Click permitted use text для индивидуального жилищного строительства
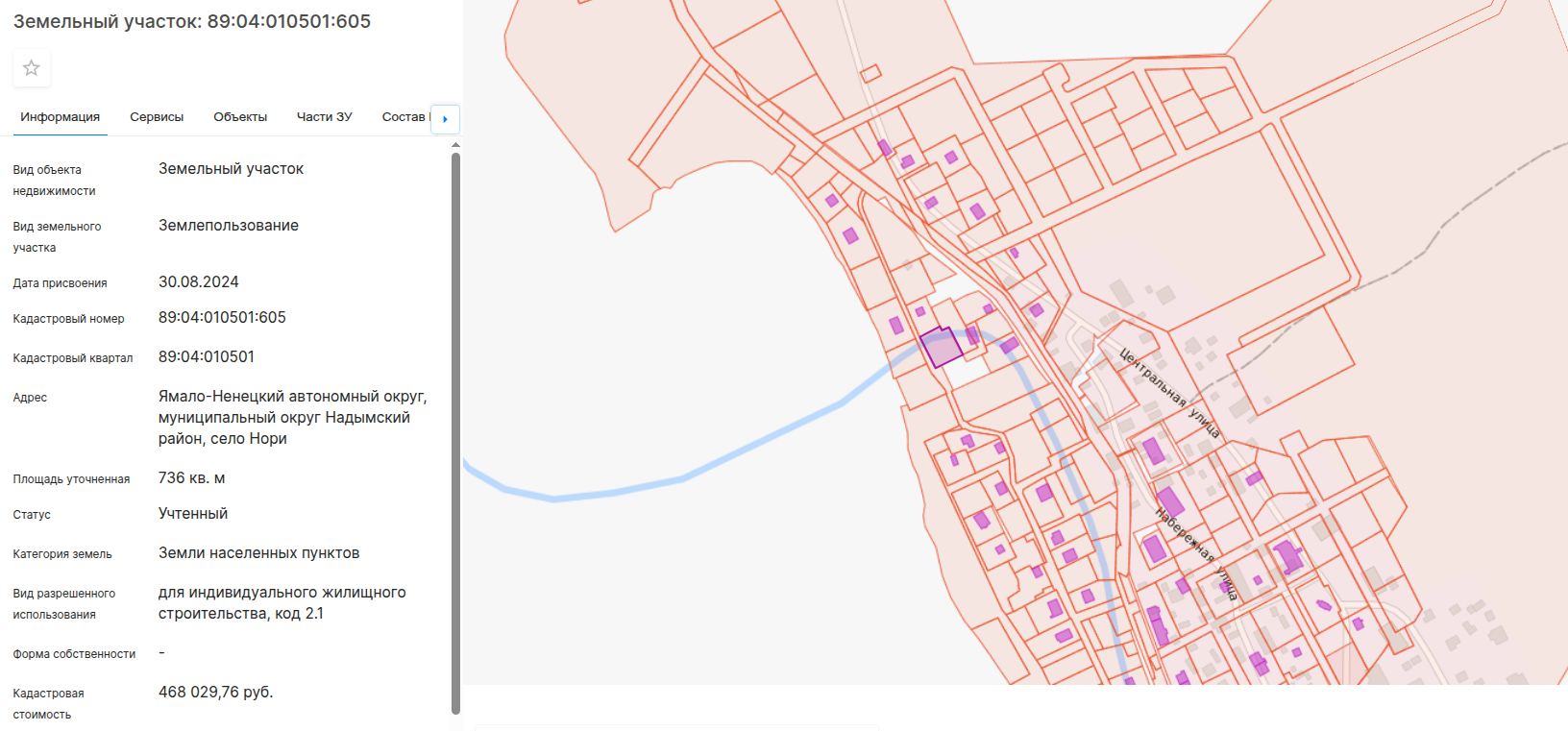The width and height of the screenshot is (1568, 731). 282,603
